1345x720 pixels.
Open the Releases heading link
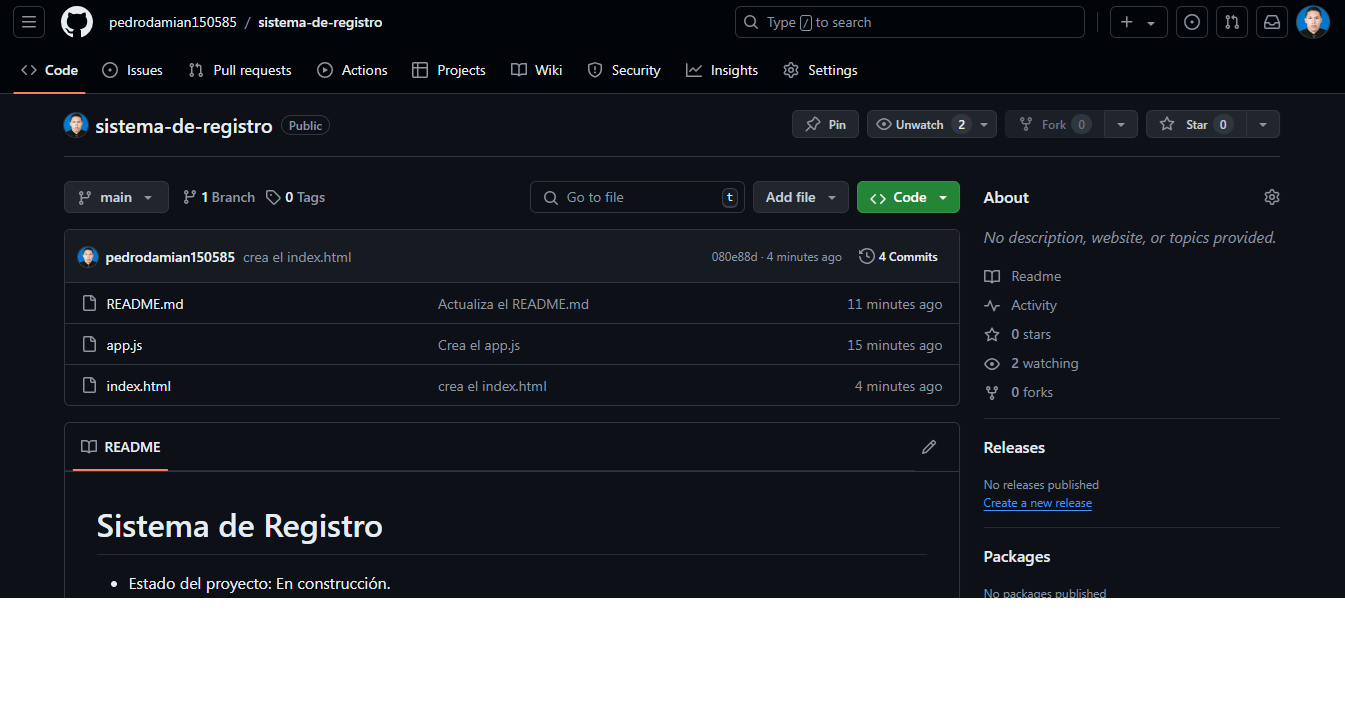point(1014,448)
